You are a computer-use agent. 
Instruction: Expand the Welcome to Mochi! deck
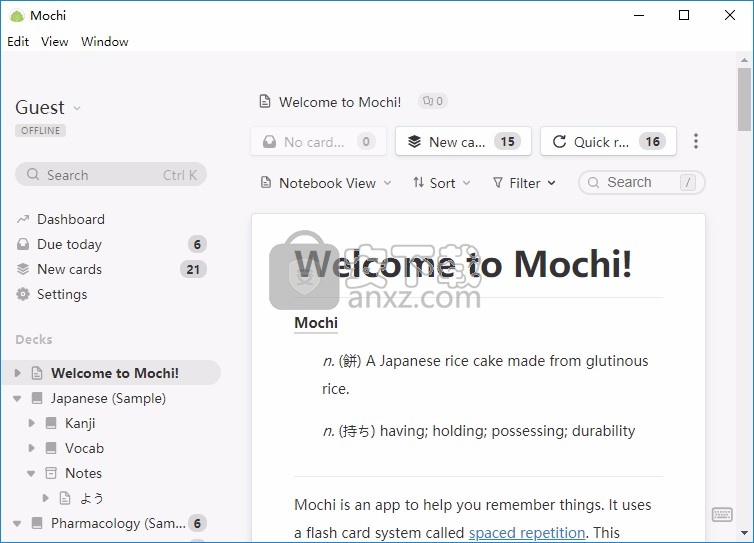pos(18,373)
